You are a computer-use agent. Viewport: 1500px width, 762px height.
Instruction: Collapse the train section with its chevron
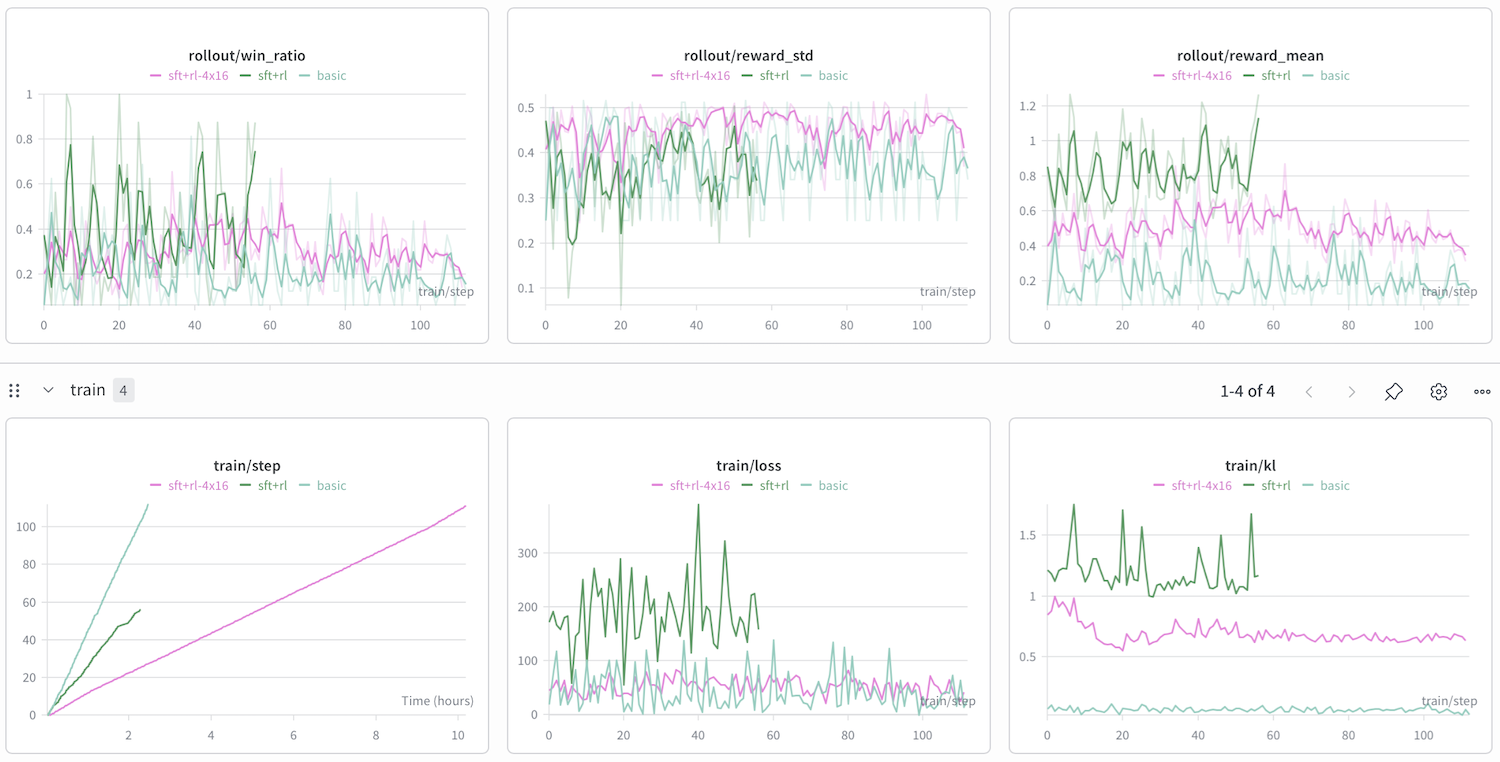(48, 390)
